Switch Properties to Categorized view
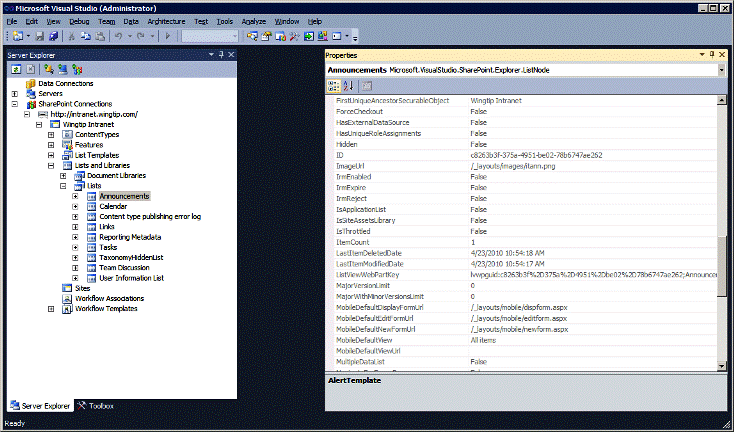Image resolution: width=734 pixels, height=432 pixels. click(x=334, y=86)
